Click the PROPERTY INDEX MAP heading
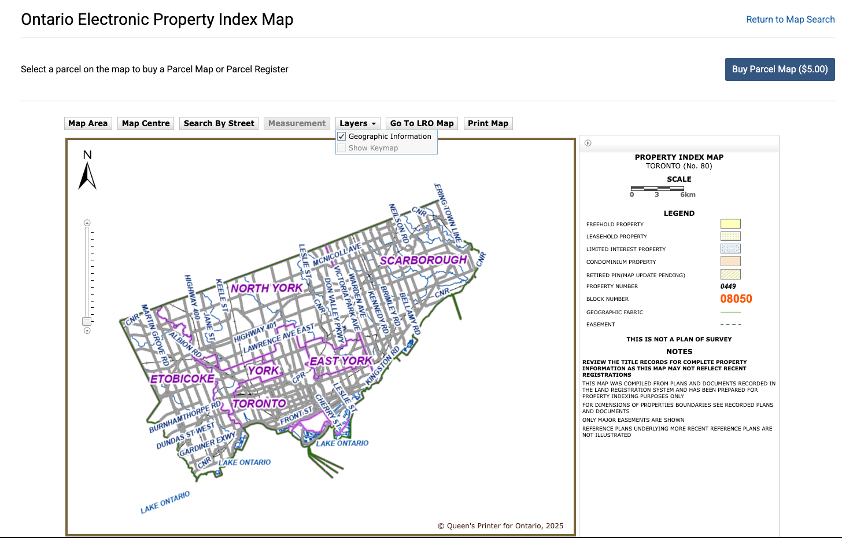 (679, 157)
